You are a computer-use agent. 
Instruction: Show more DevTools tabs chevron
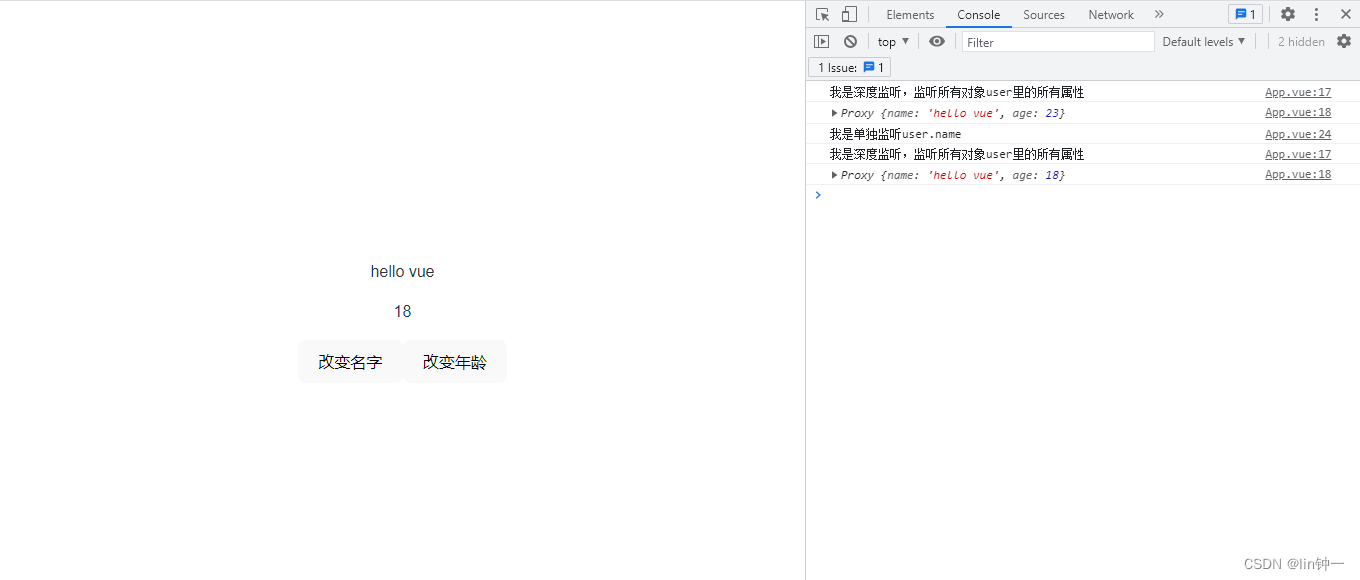coord(1159,14)
